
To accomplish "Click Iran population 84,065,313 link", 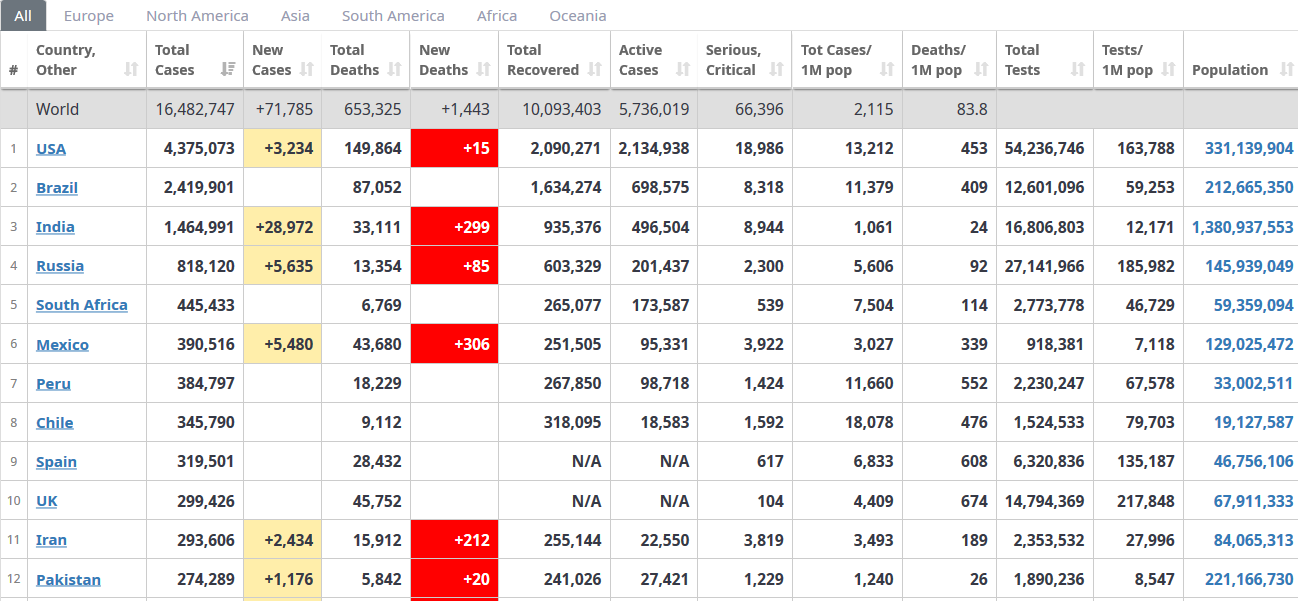I will point(1254,540).
